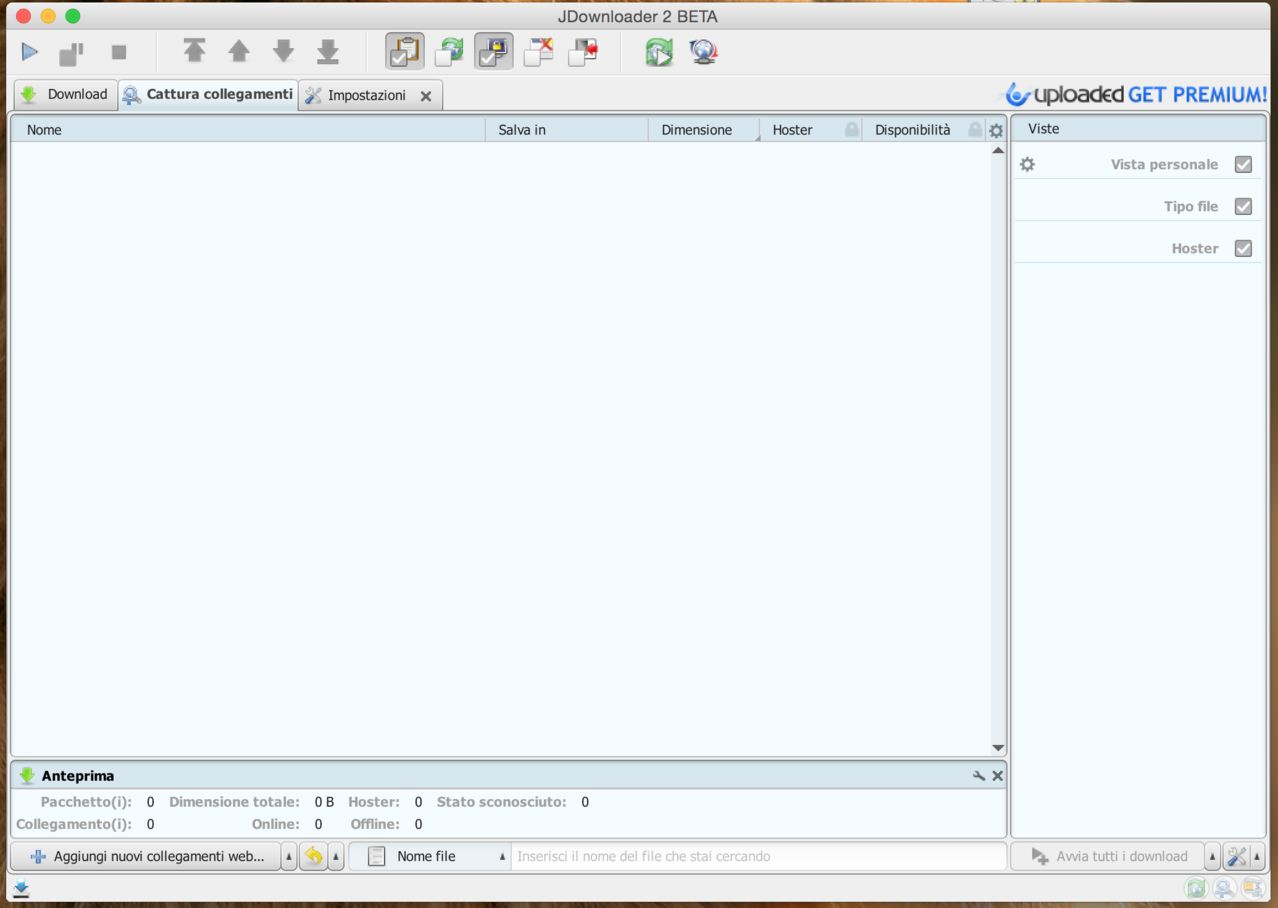The width and height of the screenshot is (1278, 908).
Task: Click Avvia tutti i download button
Action: [x=1107, y=856]
